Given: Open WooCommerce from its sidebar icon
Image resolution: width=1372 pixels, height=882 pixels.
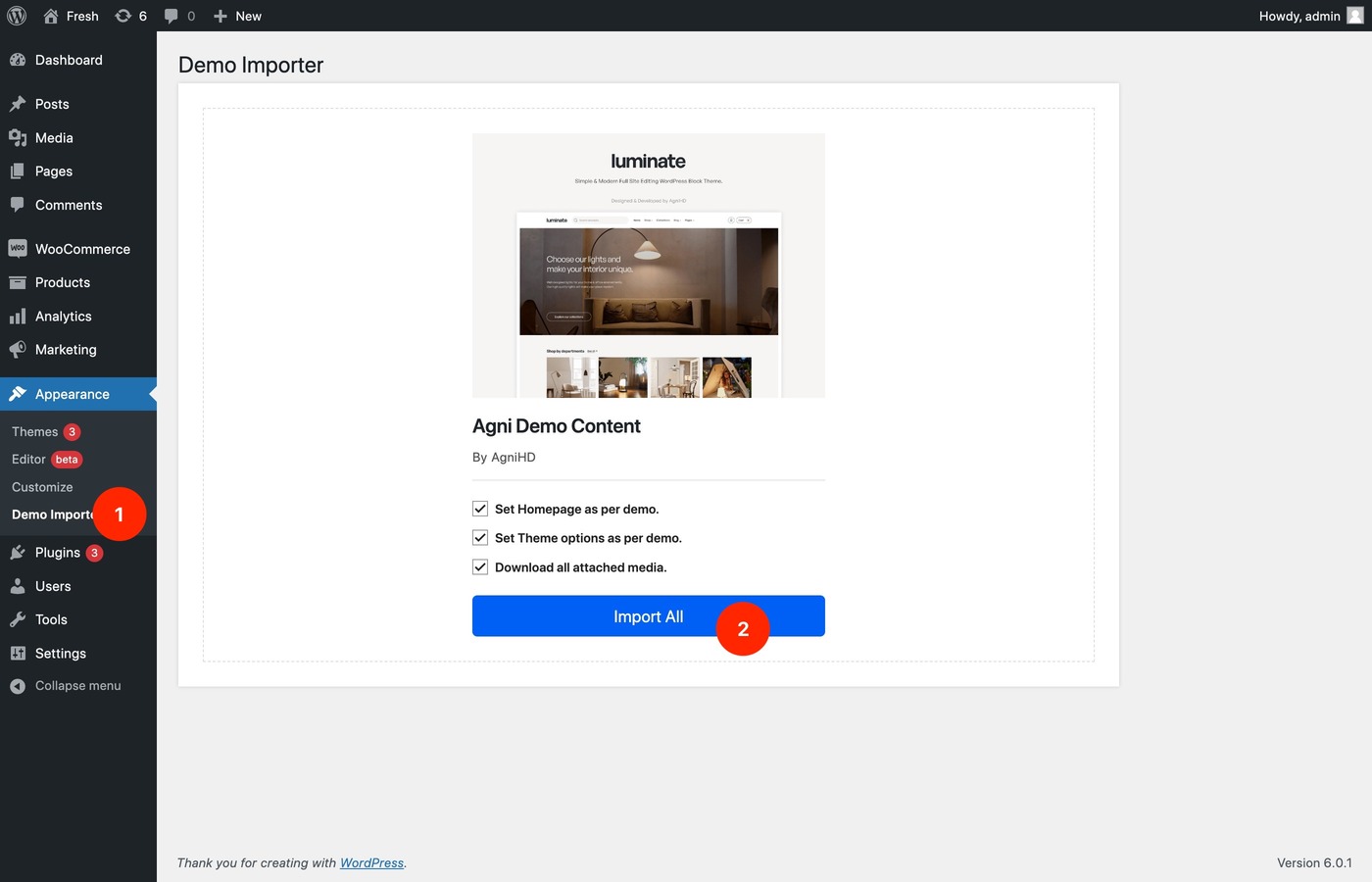Looking at the screenshot, I should (17, 248).
